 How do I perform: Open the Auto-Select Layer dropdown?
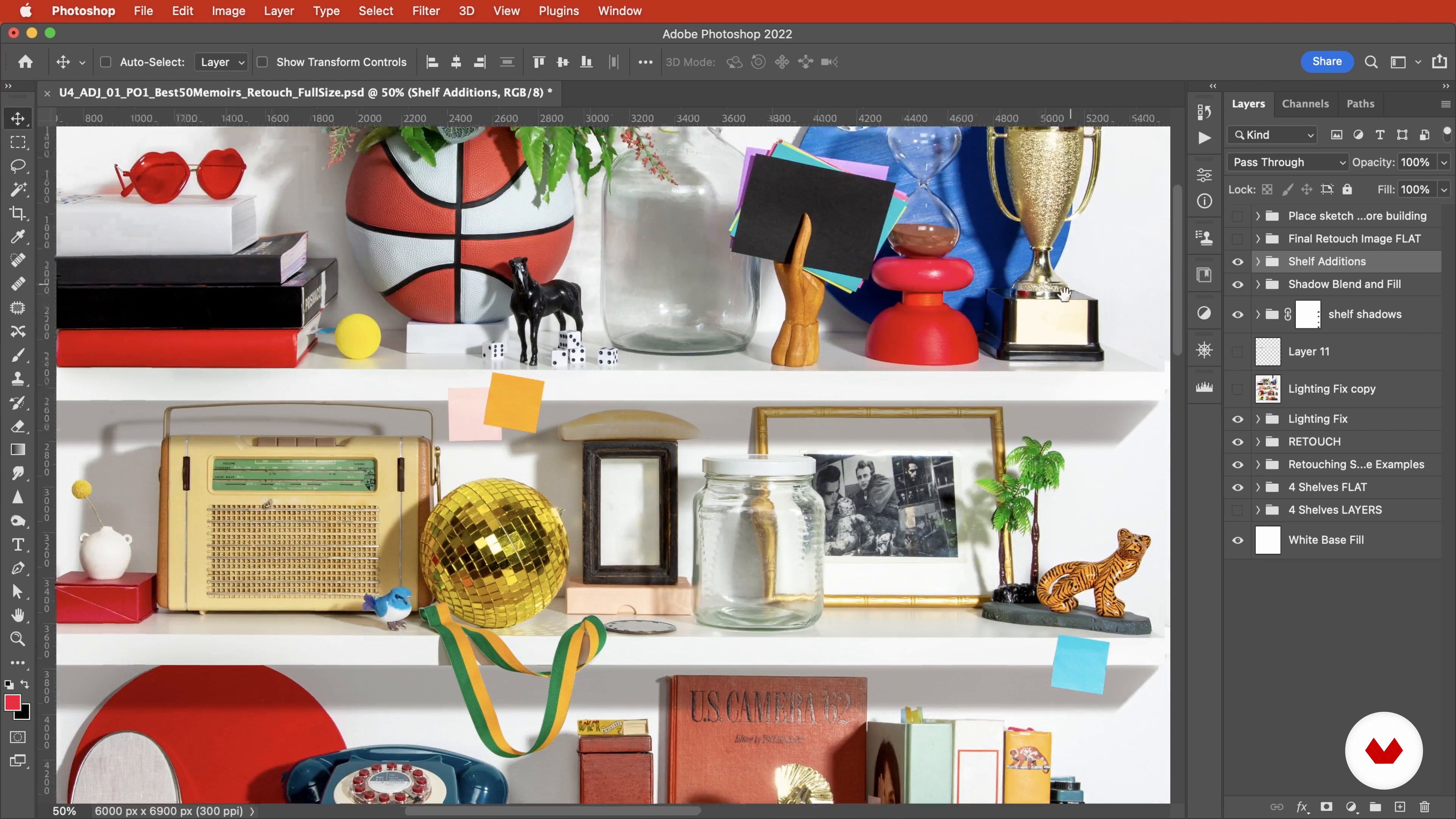pyautogui.click(x=221, y=61)
